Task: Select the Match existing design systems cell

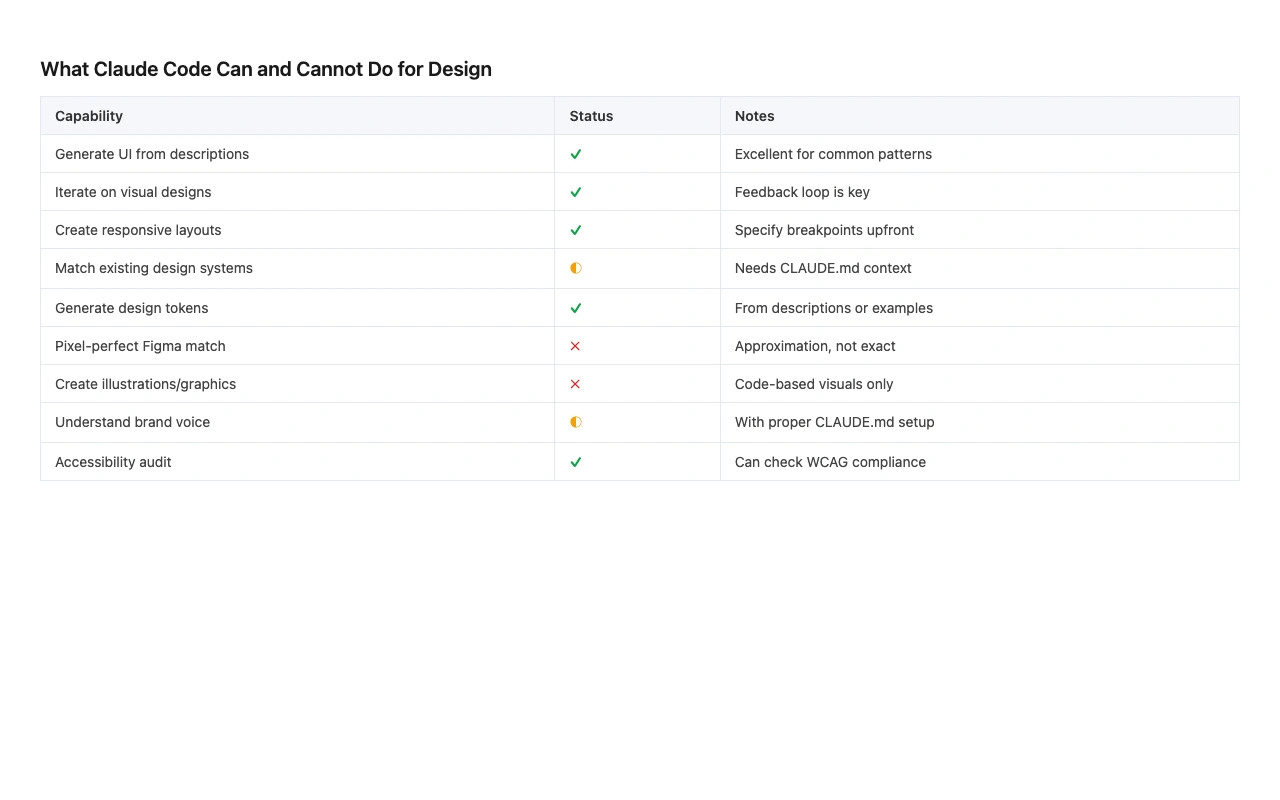Action: tap(298, 269)
